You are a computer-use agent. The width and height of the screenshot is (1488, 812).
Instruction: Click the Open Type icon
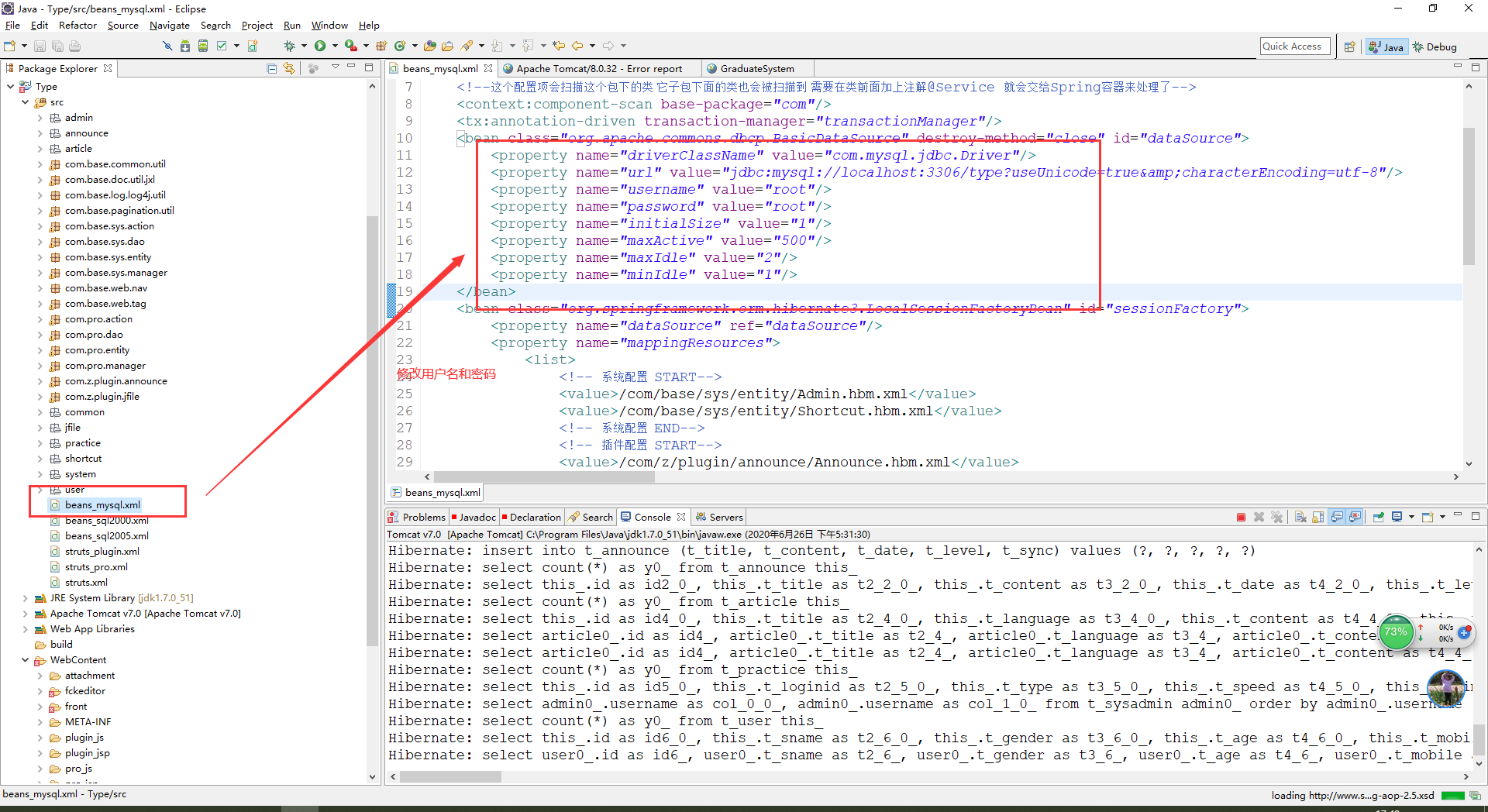tap(429, 46)
